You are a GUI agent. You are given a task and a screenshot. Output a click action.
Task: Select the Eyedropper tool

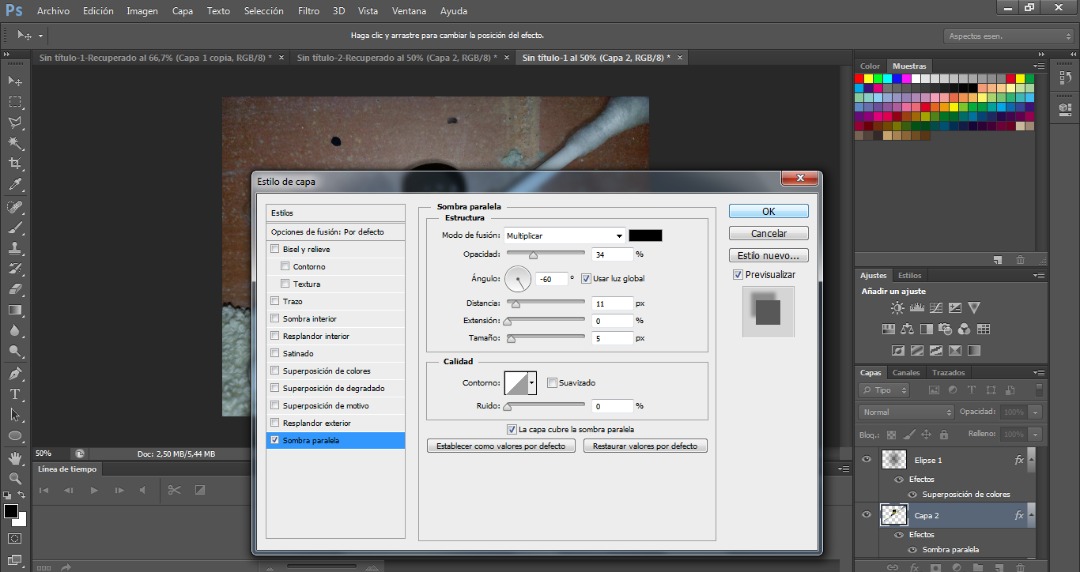coord(15,185)
